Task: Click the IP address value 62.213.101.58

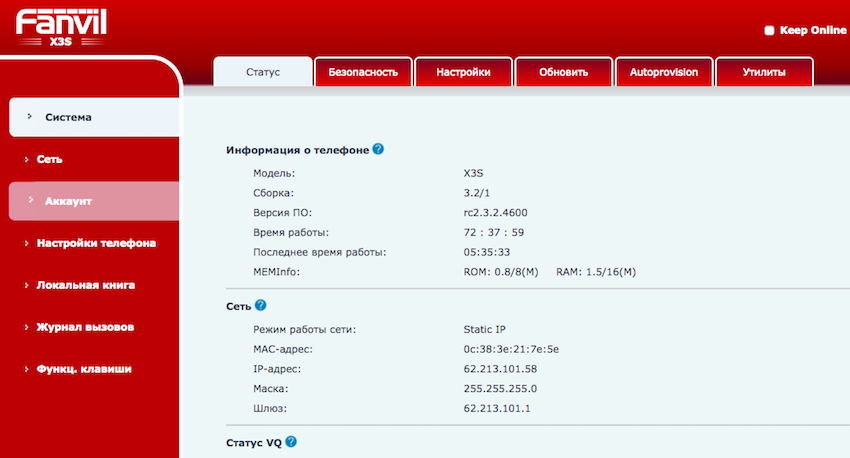Action: coord(500,369)
